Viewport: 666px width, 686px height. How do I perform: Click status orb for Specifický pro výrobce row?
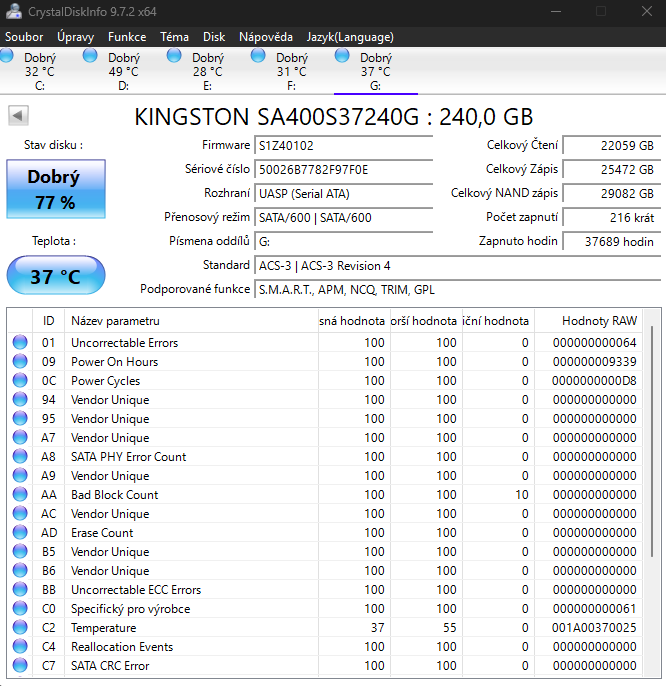pyautogui.click(x=20, y=609)
